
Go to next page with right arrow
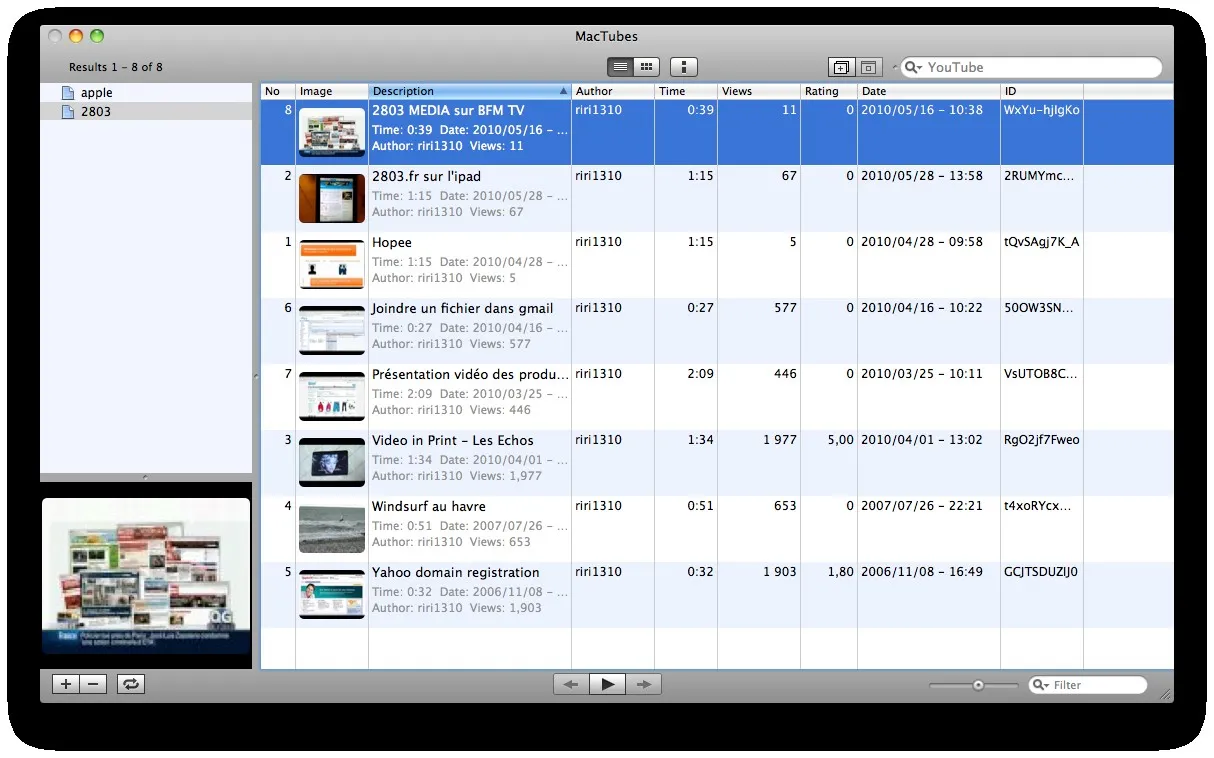coord(643,684)
